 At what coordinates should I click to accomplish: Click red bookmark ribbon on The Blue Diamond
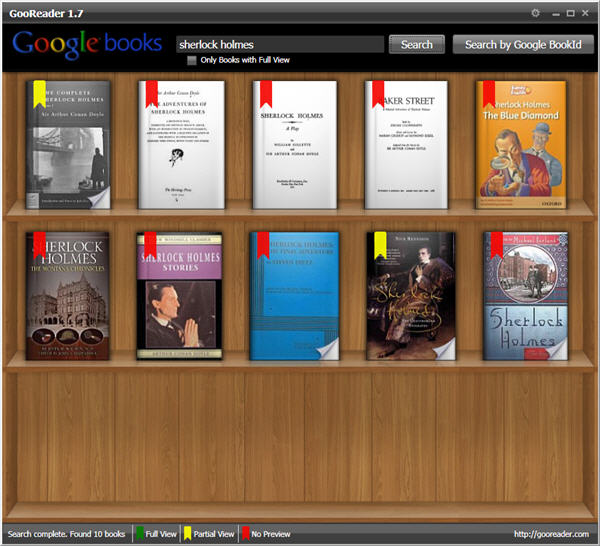(x=489, y=94)
